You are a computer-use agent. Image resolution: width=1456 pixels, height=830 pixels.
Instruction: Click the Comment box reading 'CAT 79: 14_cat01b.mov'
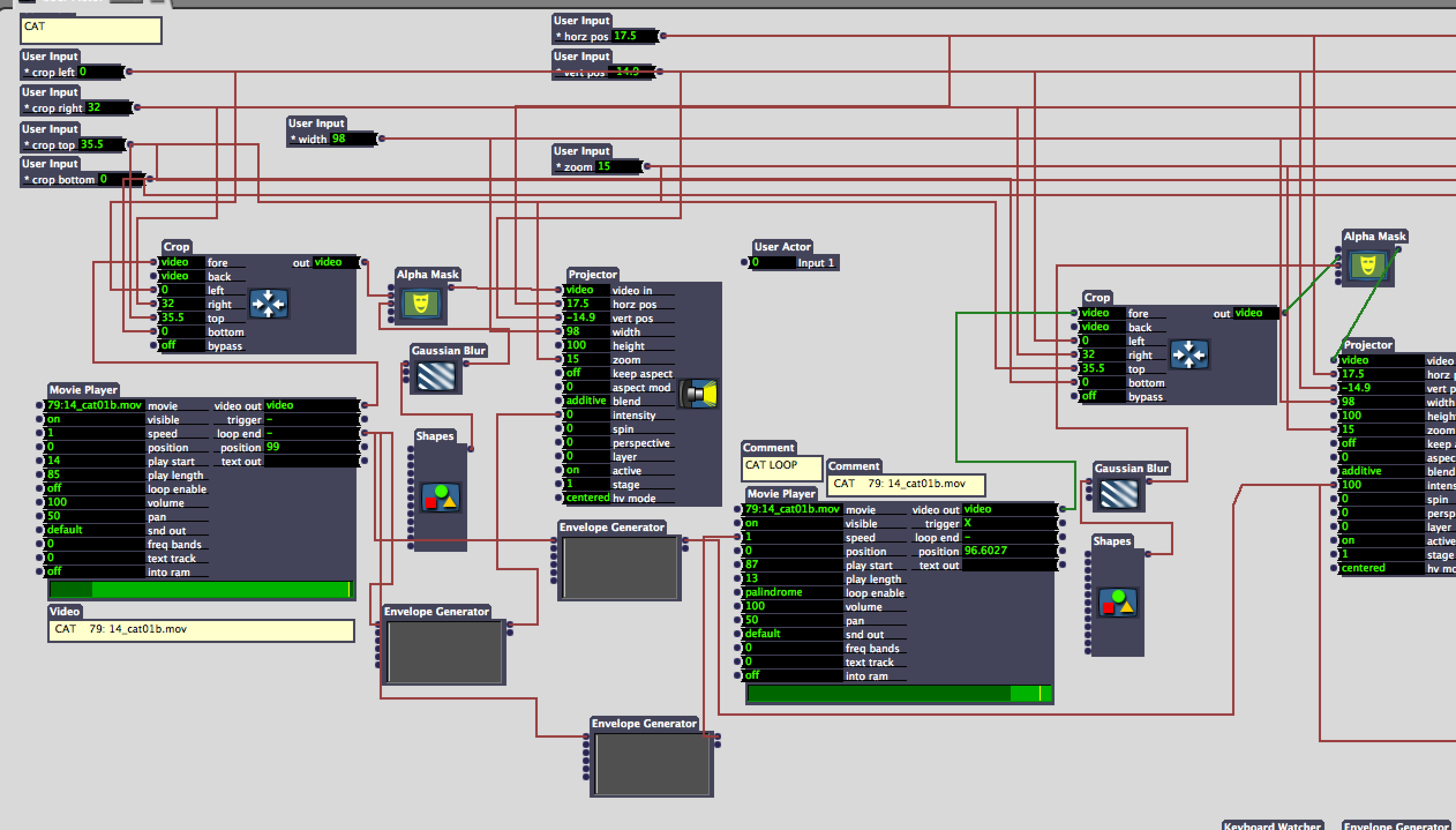[x=906, y=484]
